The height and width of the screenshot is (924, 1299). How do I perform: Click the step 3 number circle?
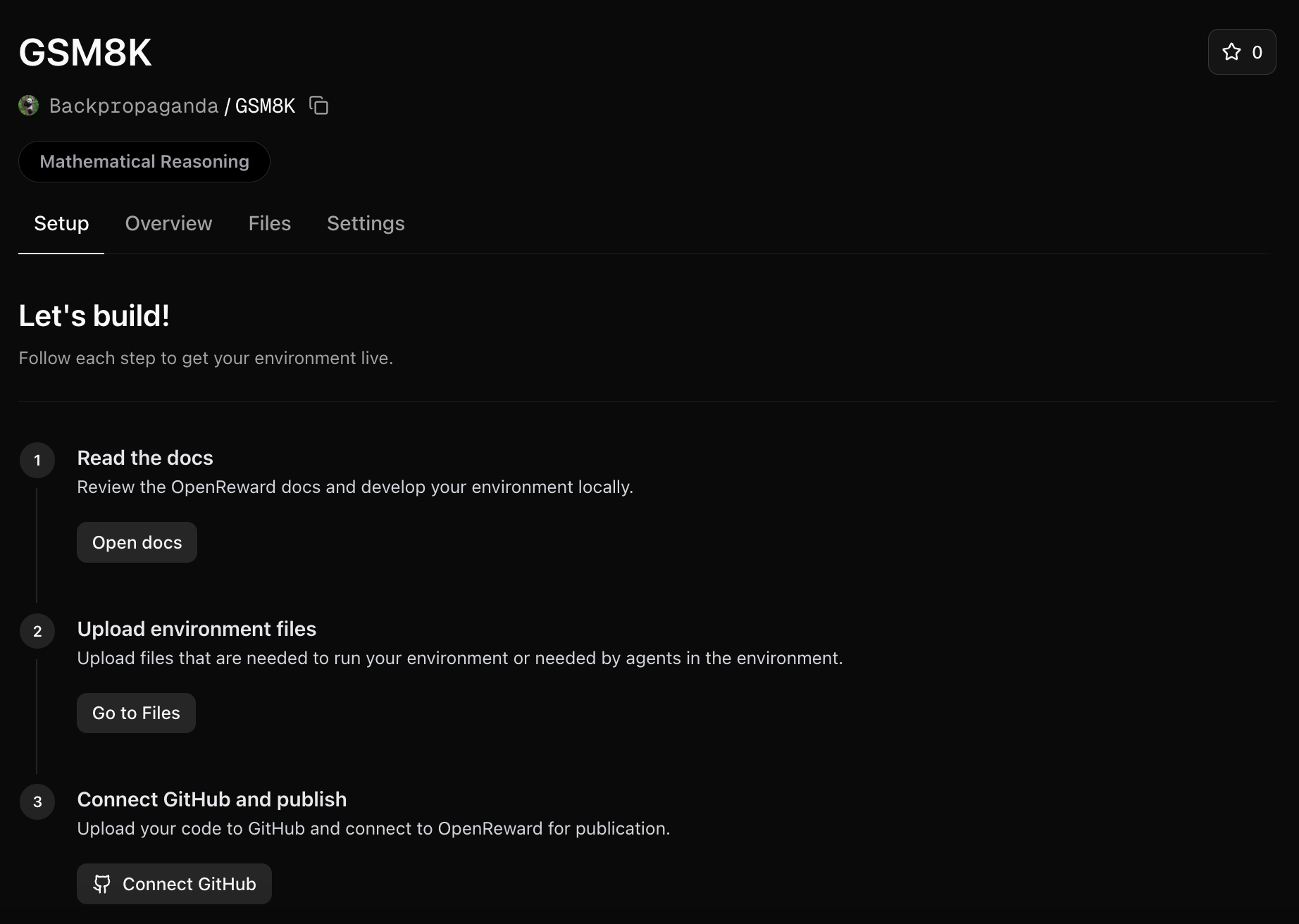coord(37,801)
